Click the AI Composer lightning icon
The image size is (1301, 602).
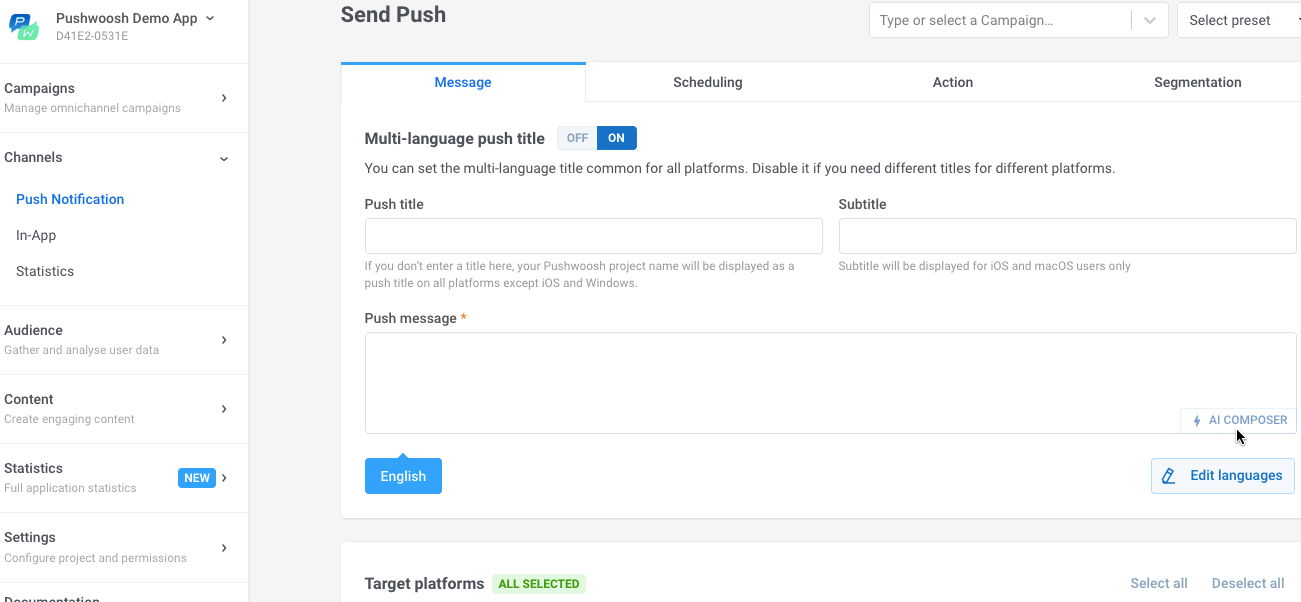pyautogui.click(x=1197, y=421)
